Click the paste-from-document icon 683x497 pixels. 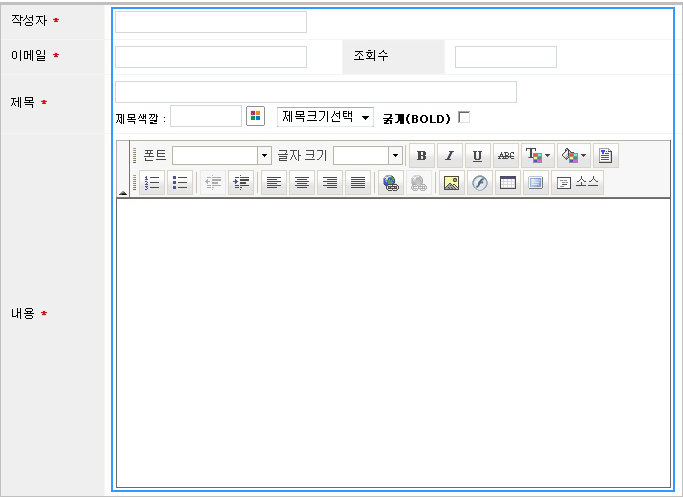605,156
